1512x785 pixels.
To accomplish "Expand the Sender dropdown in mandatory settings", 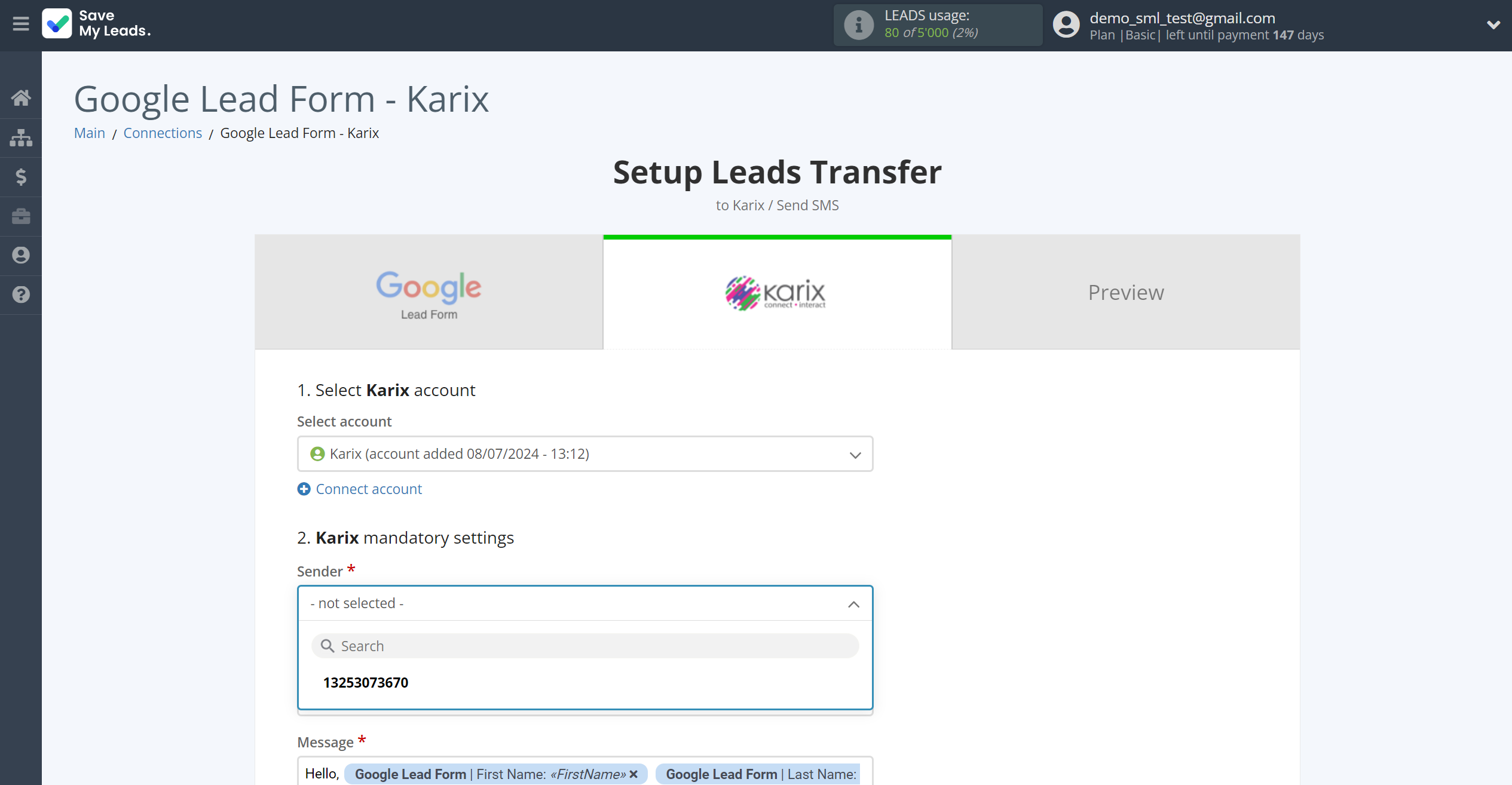I will point(585,603).
